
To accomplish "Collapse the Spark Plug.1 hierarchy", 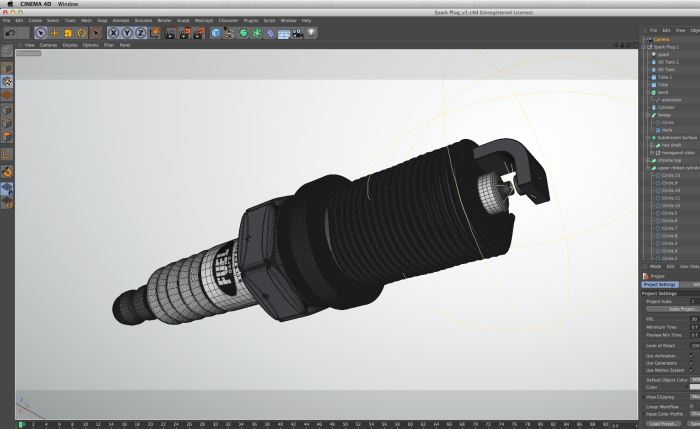I will [643, 47].
